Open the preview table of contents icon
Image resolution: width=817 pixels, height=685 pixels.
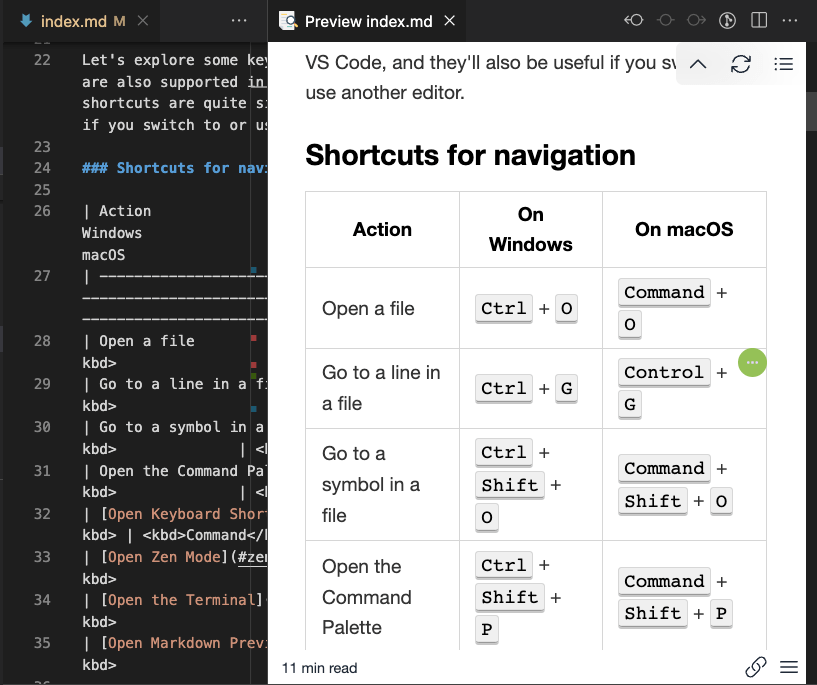pyautogui.click(x=783, y=62)
